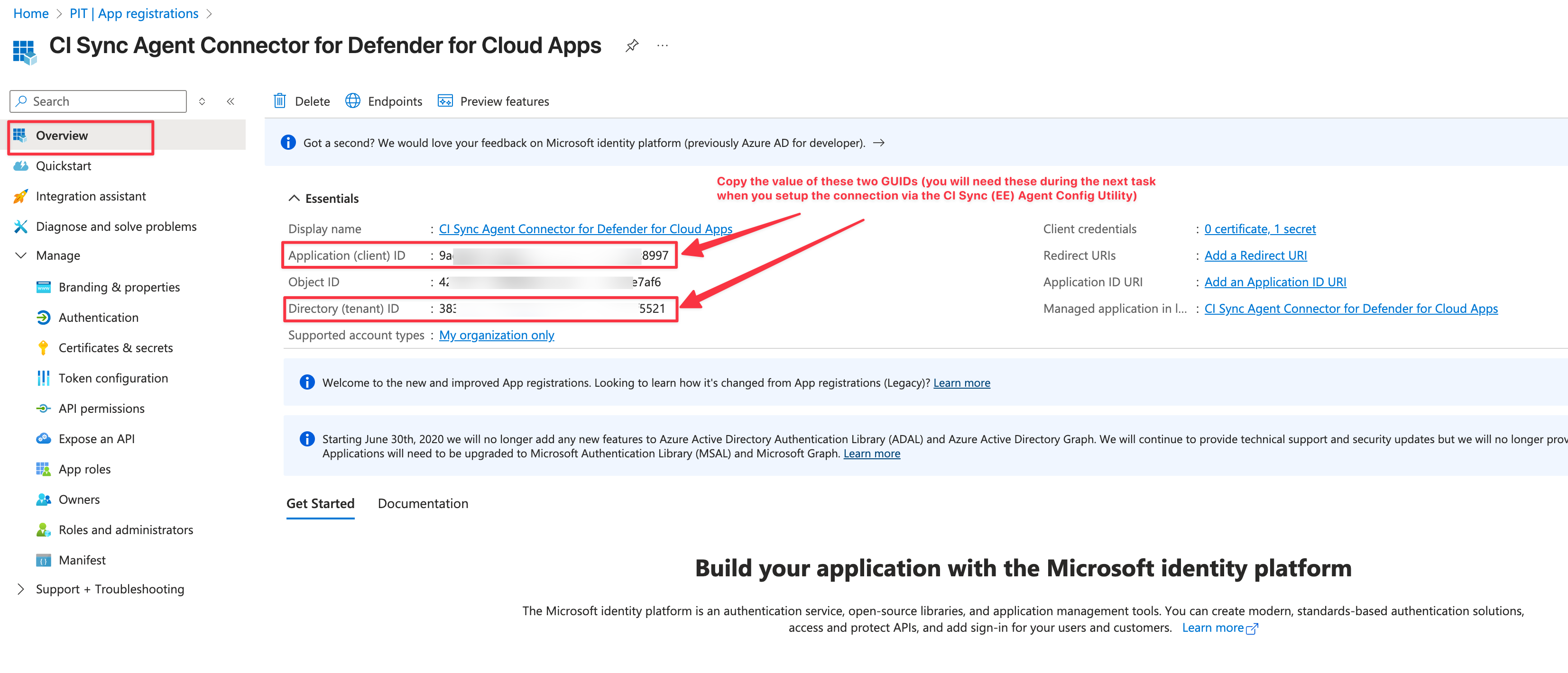Open Quickstart in the sidebar
Screen dimensions: 1568x673
tap(63, 165)
